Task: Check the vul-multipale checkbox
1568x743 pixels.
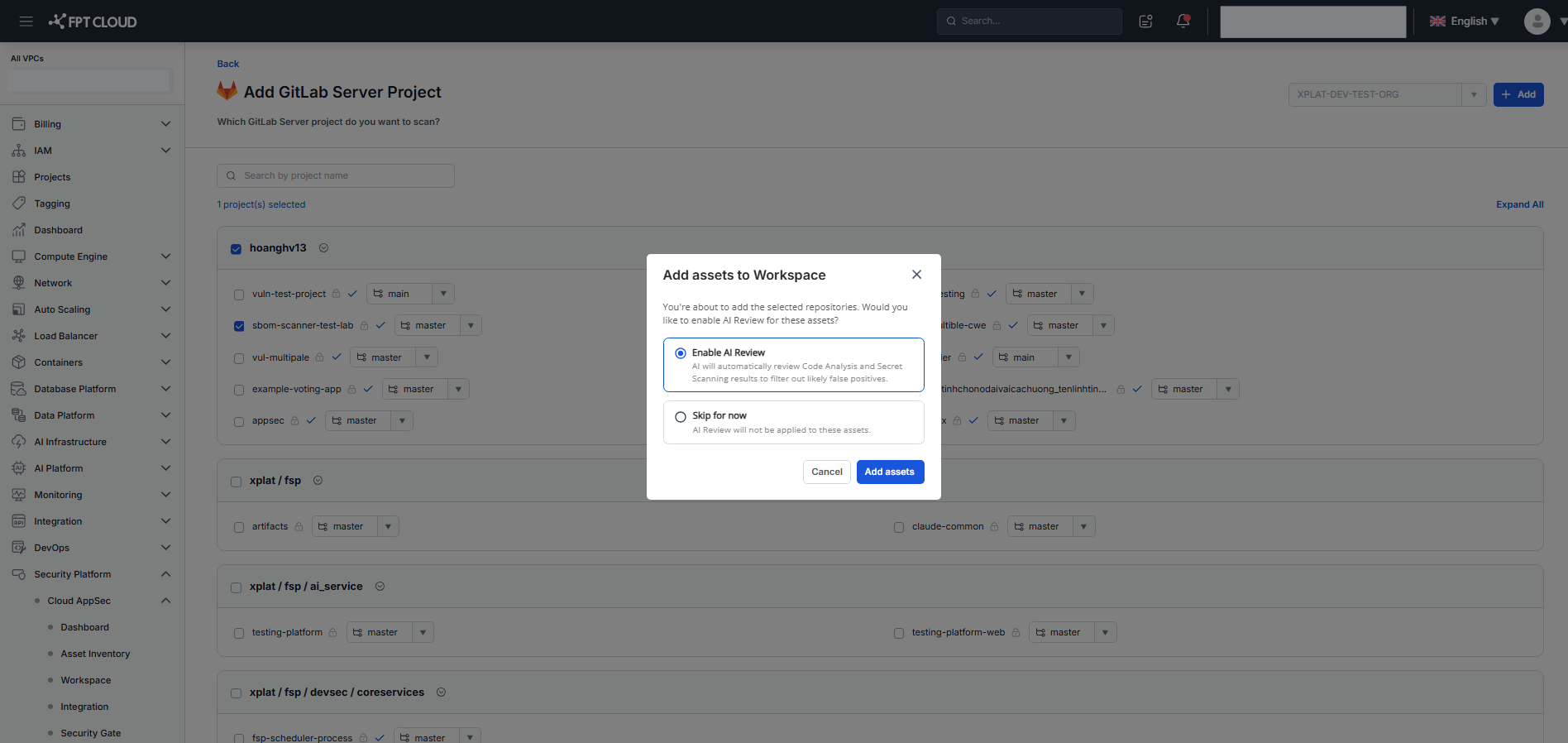Action: tap(239, 358)
